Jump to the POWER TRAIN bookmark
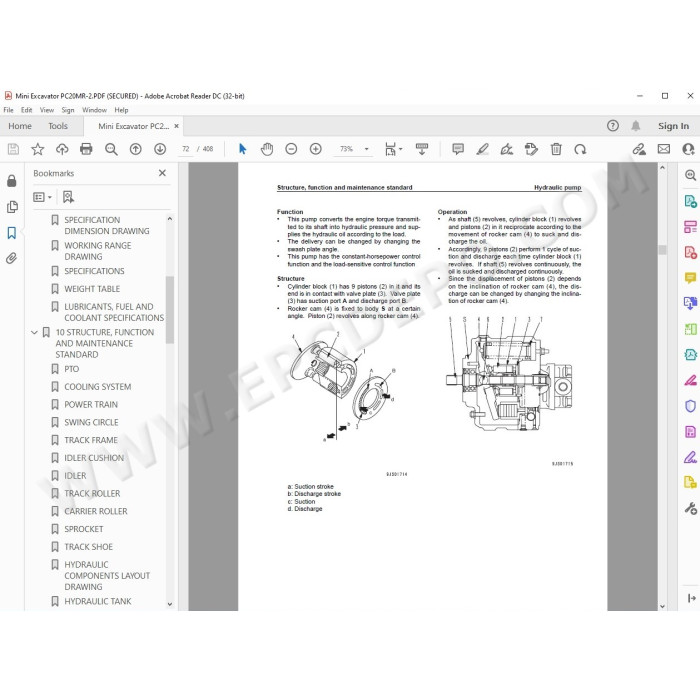 click(x=91, y=404)
